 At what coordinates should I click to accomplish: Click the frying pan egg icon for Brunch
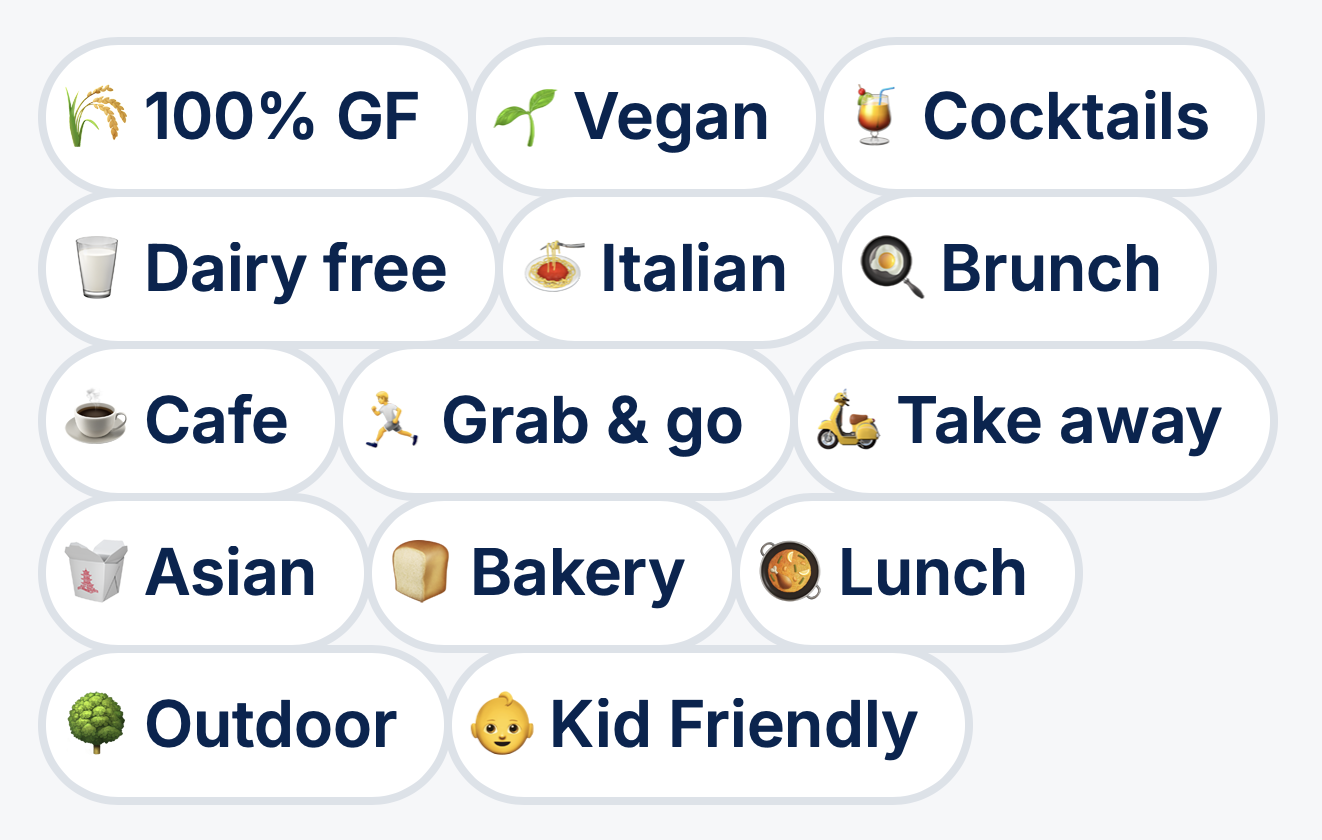click(x=892, y=268)
